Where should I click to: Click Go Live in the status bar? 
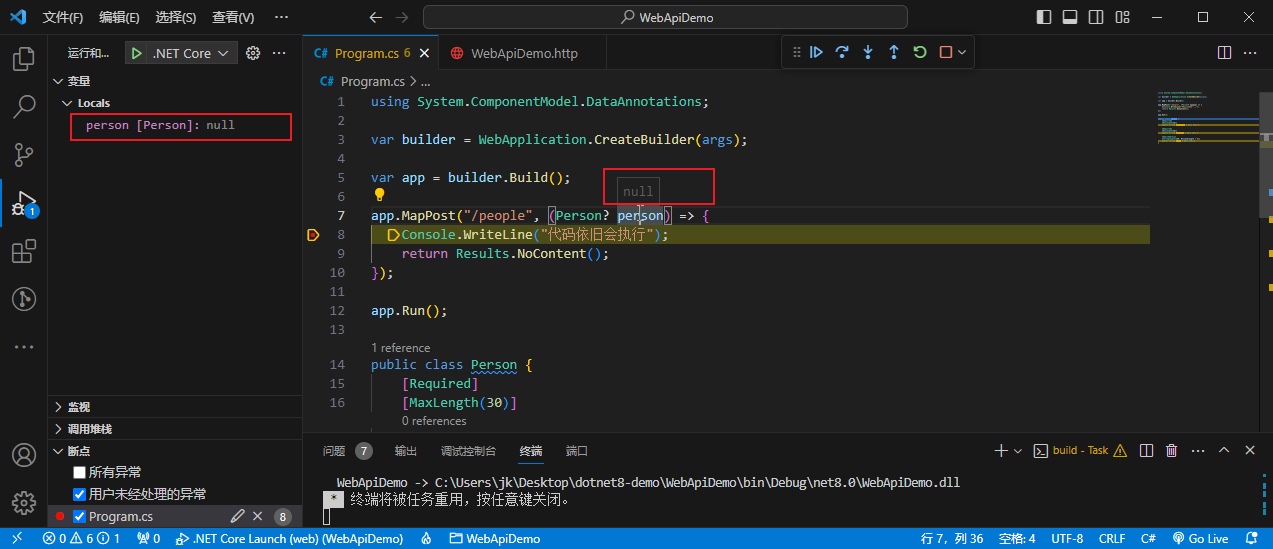[x=1200, y=539]
